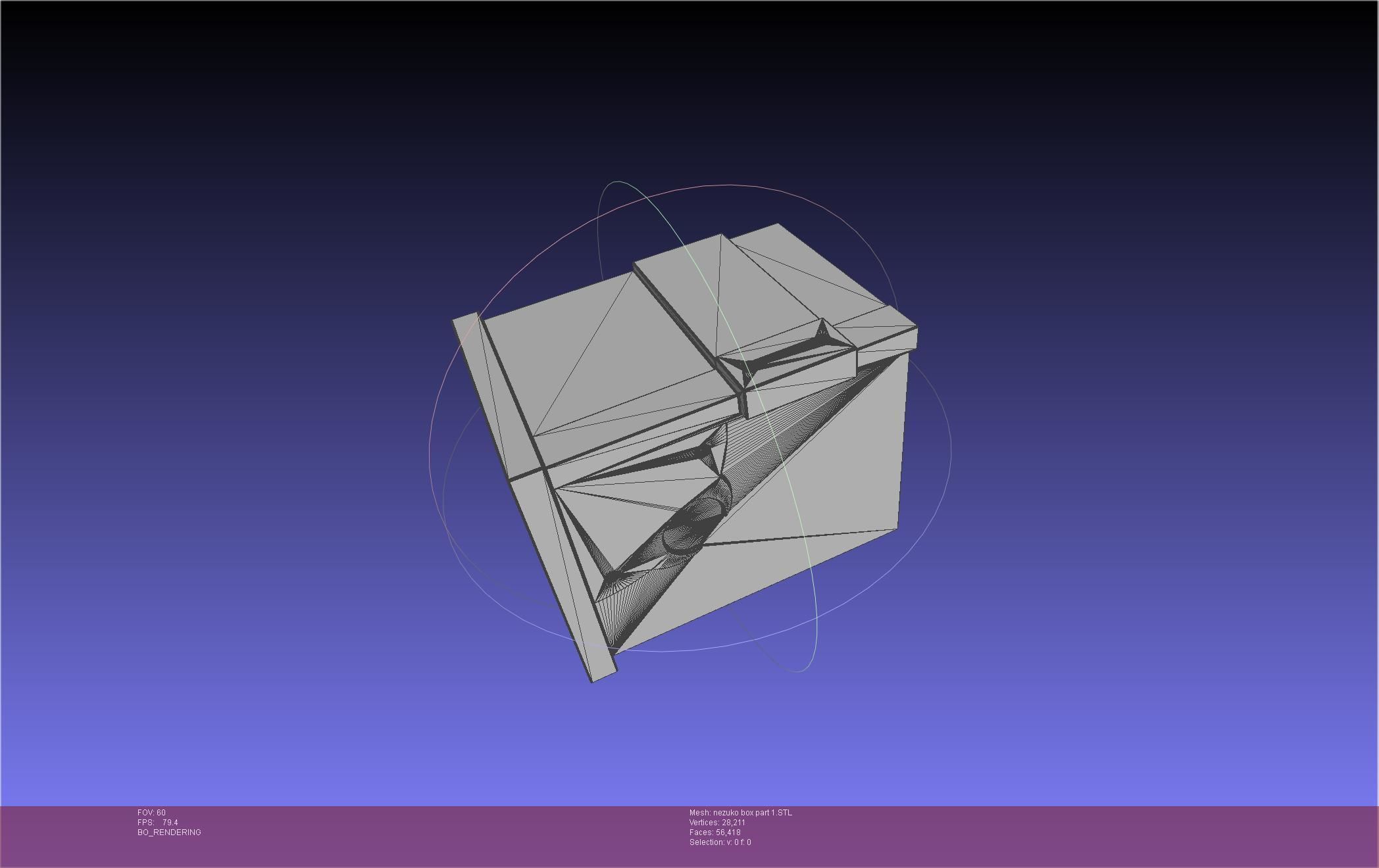Click the Selection: v: 0 f: 0 text

tap(720, 842)
